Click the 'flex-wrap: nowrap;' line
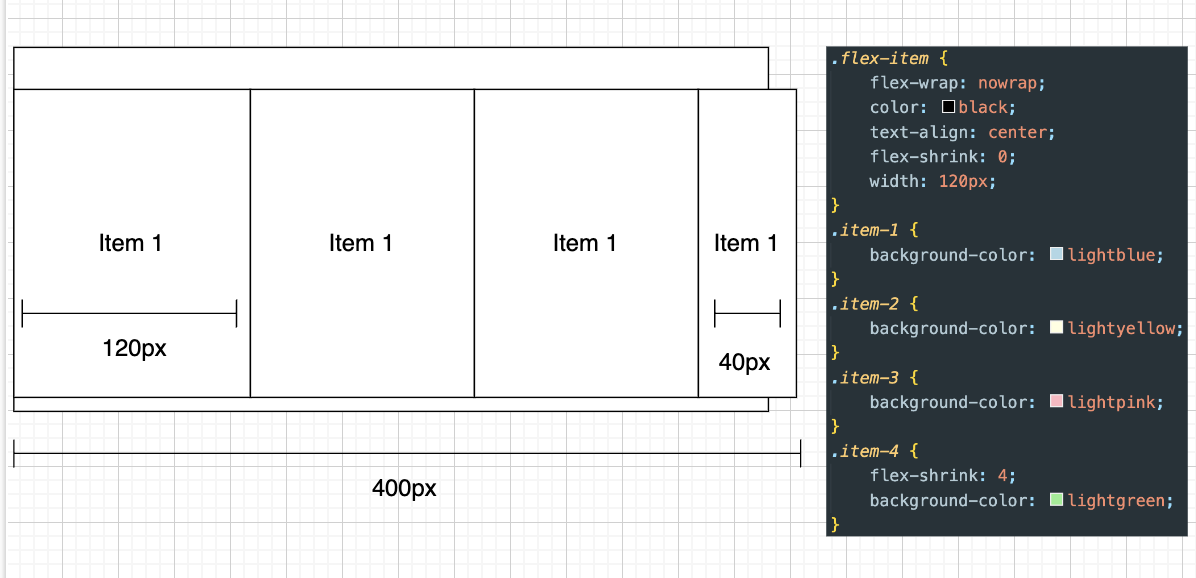Image resolution: width=1196 pixels, height=578 pixels. pos(957,83)
